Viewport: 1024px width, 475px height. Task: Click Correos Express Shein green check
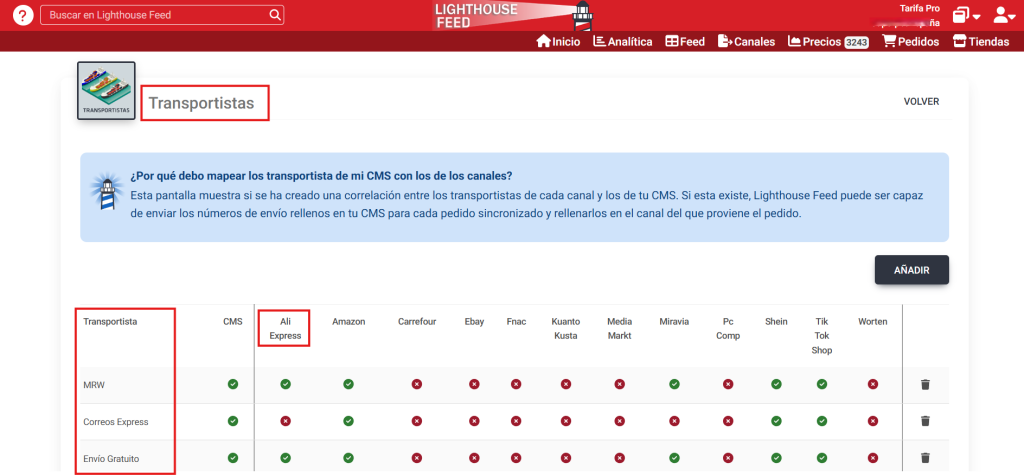[776, 421]
